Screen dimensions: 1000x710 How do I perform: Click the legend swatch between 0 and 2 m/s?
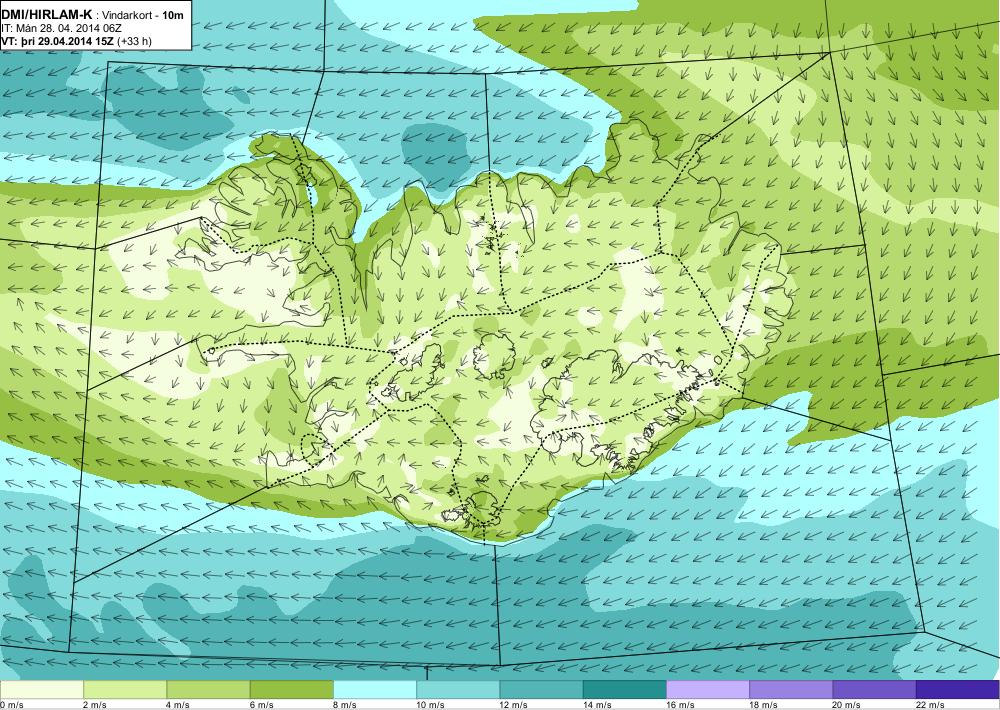(41, 690)
